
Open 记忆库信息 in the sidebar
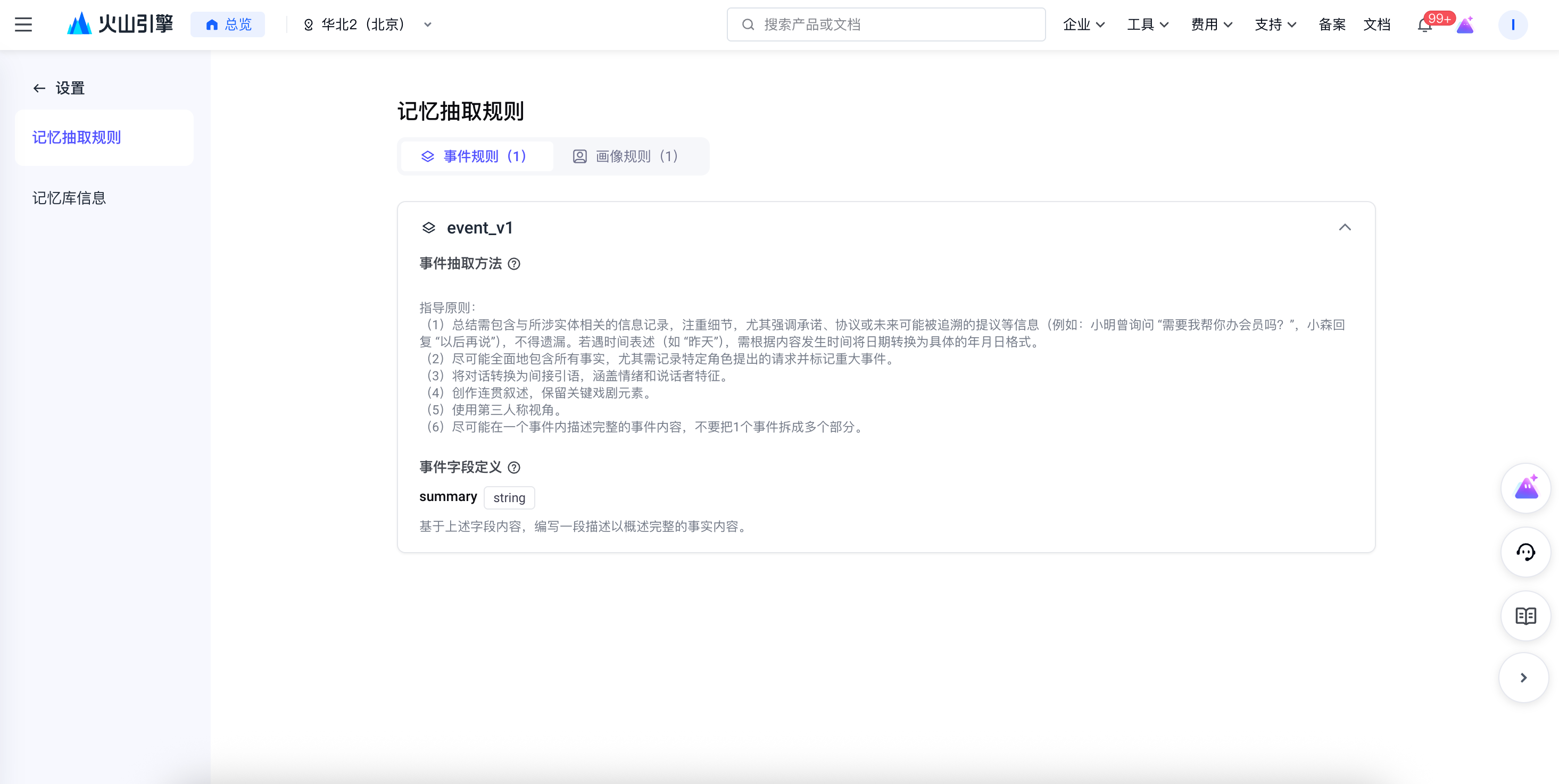(69, 198)
